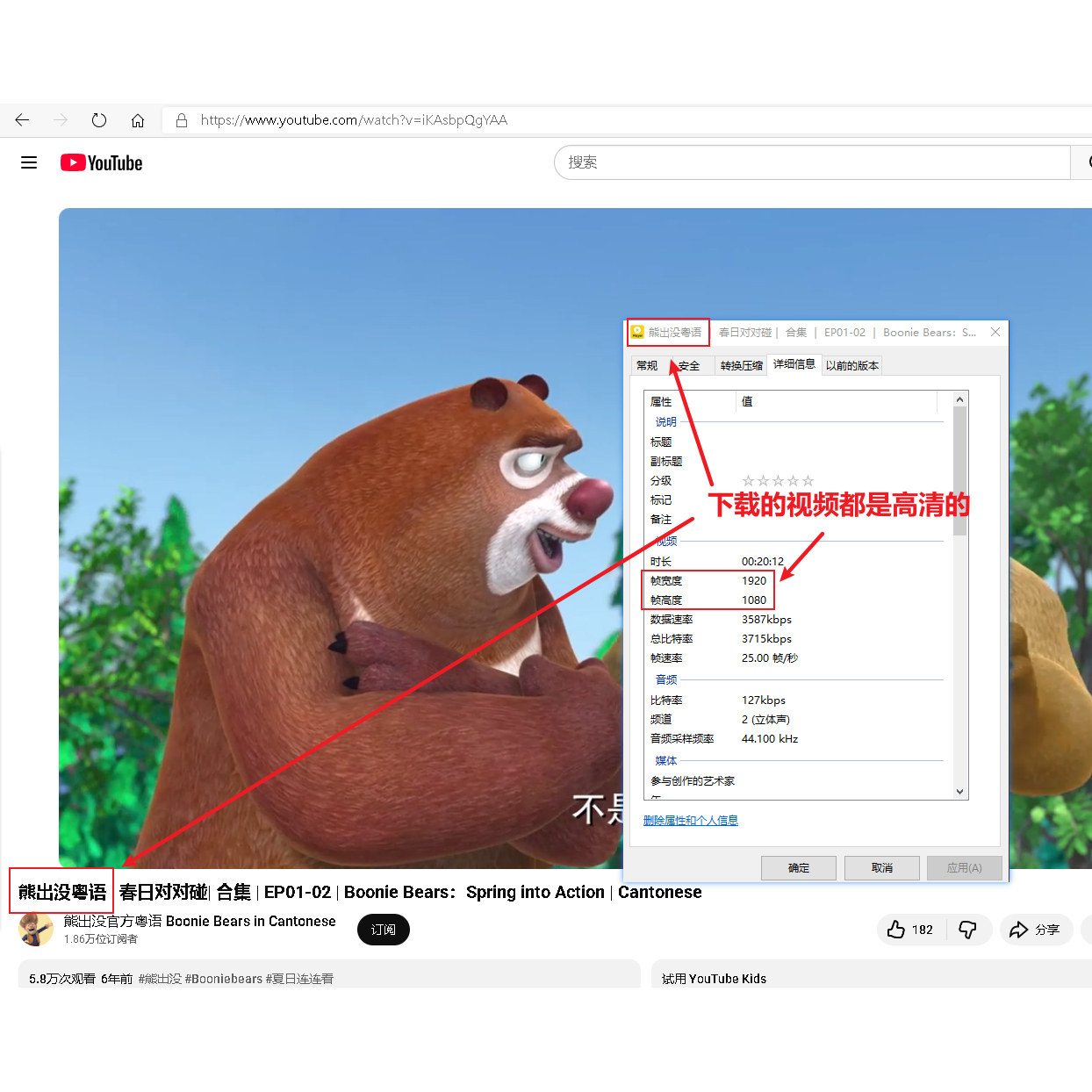This screenshot has height=1092, width=1092.
Task: Click the browser forward arrow
Action: [61, 120]
